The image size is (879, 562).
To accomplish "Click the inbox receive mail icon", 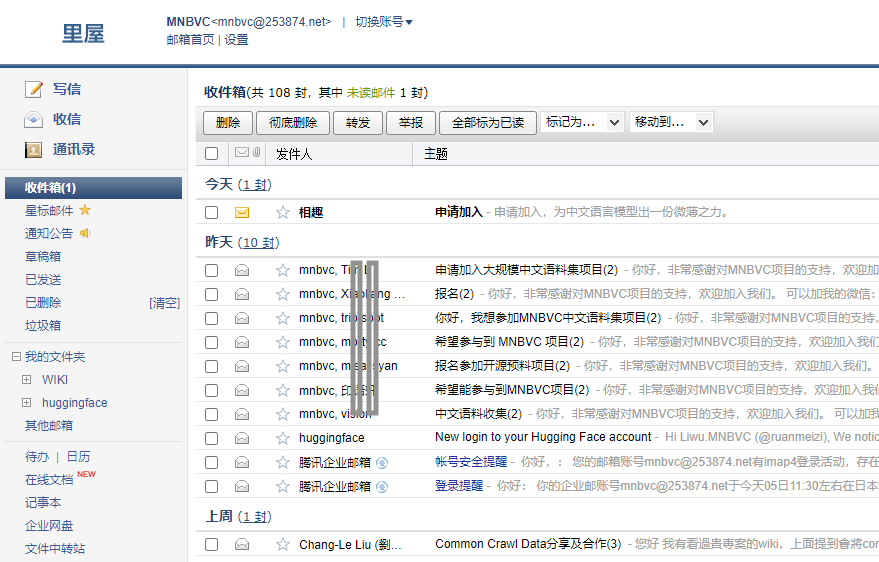I will tap(34, 119).
